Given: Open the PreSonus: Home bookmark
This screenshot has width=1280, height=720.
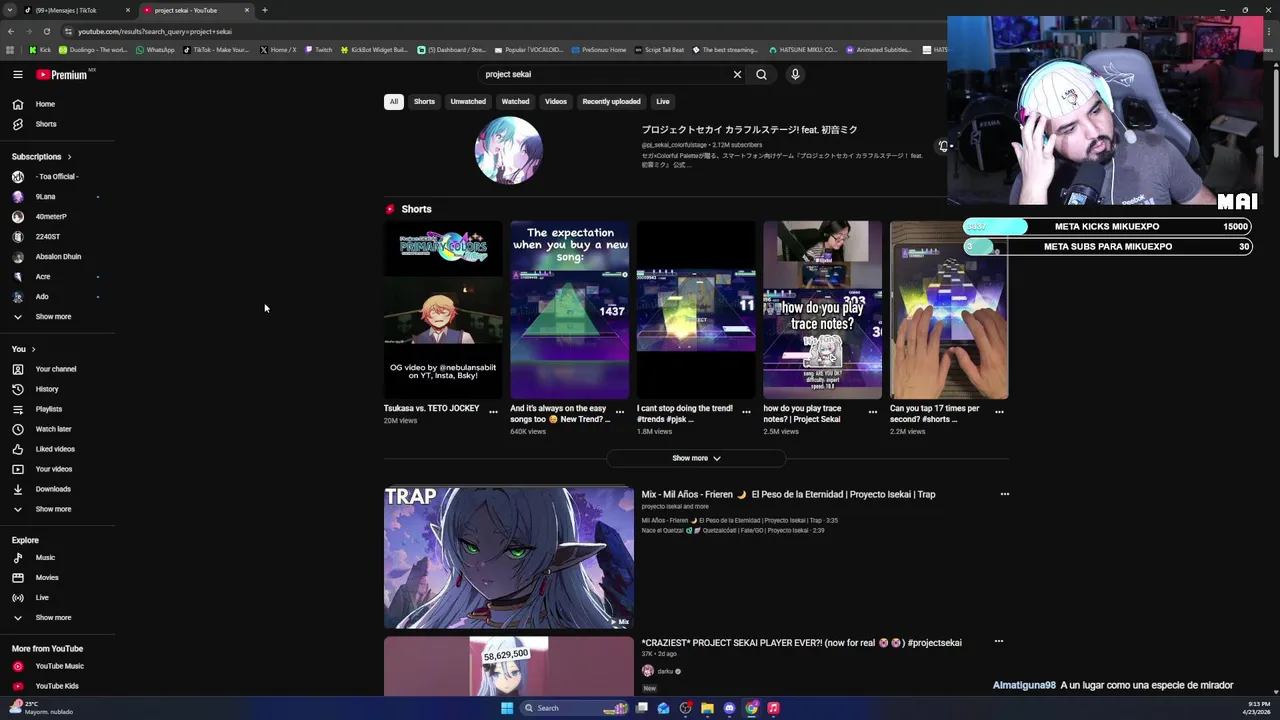Looking at the screenshot, I should coord(598,49).
